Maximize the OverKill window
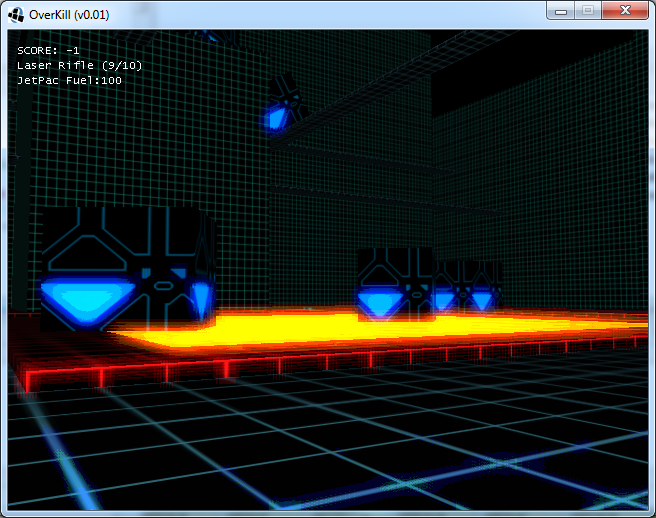The height and width of the screenshot is (518, 656). pyautogui.click(x=588, y=10)
